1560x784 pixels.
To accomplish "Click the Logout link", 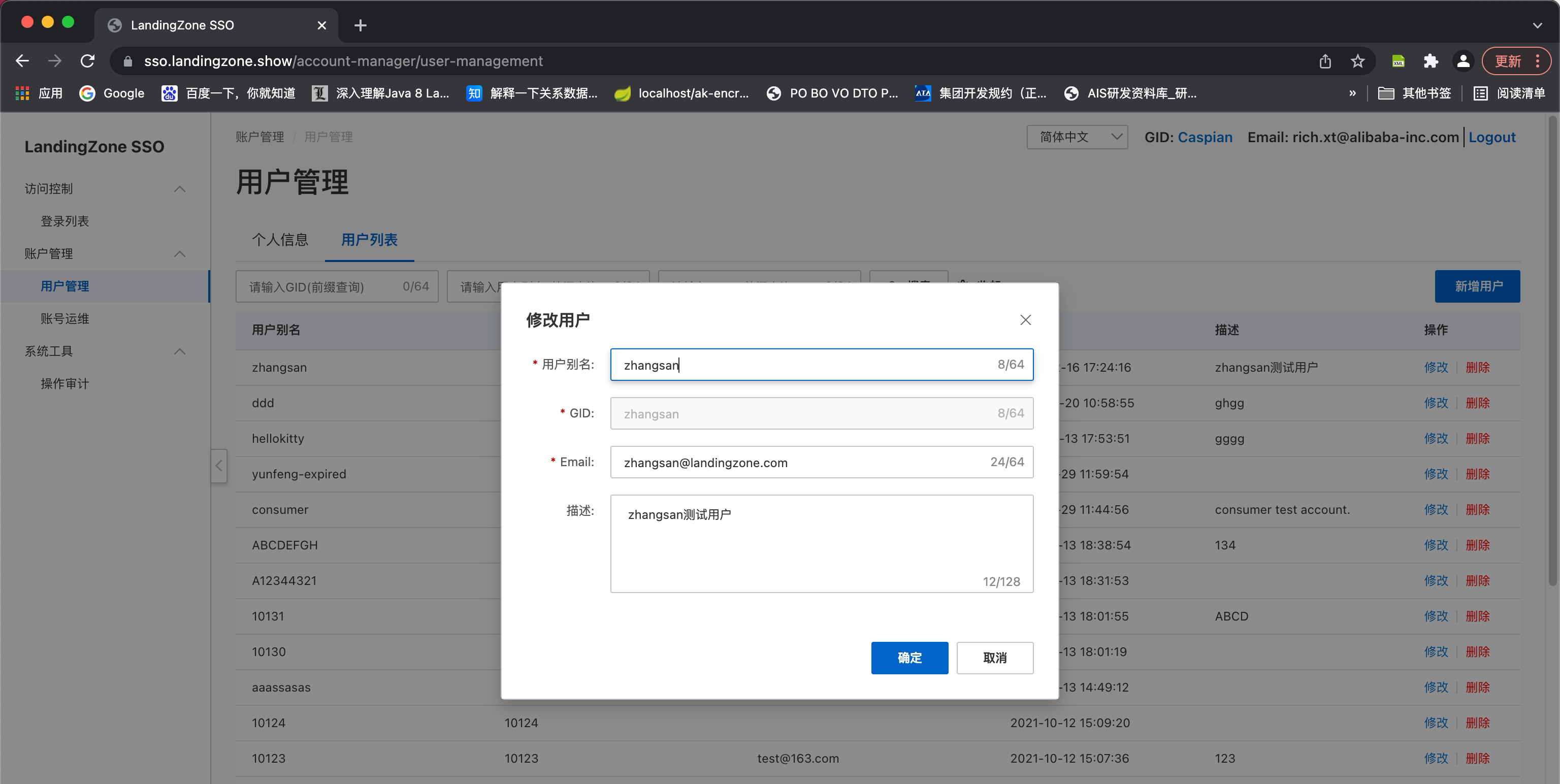I will [1491, 138].
